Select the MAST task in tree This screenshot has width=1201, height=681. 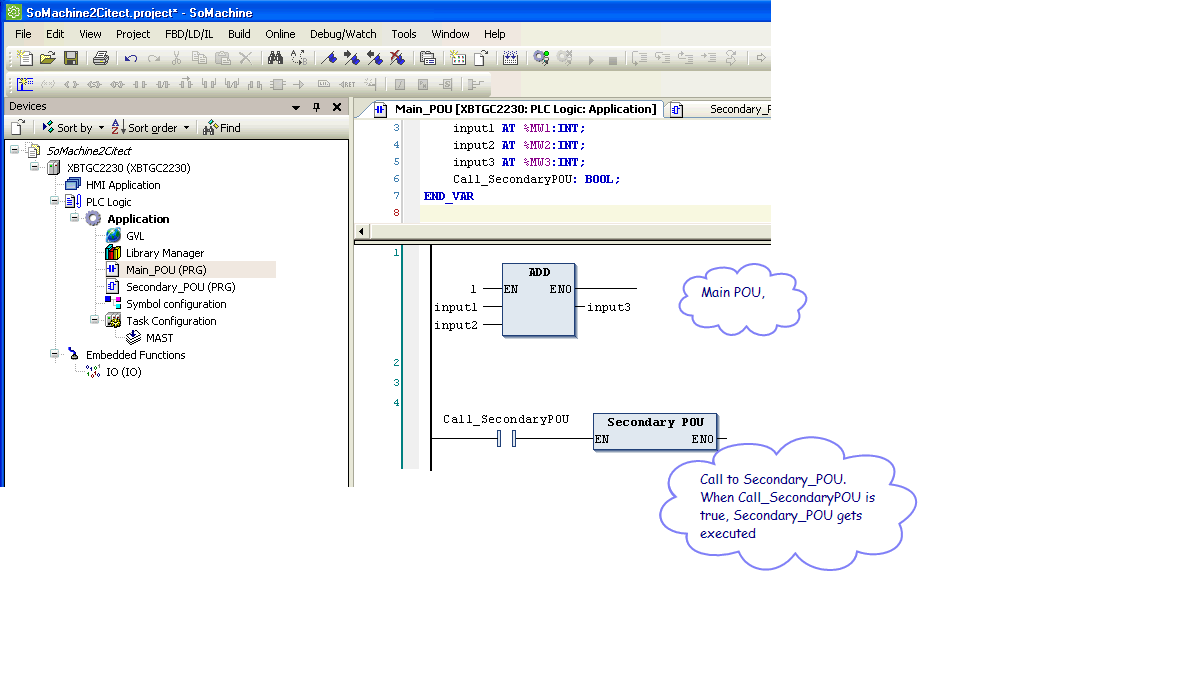pyautogui.click(x=159, y=338)
